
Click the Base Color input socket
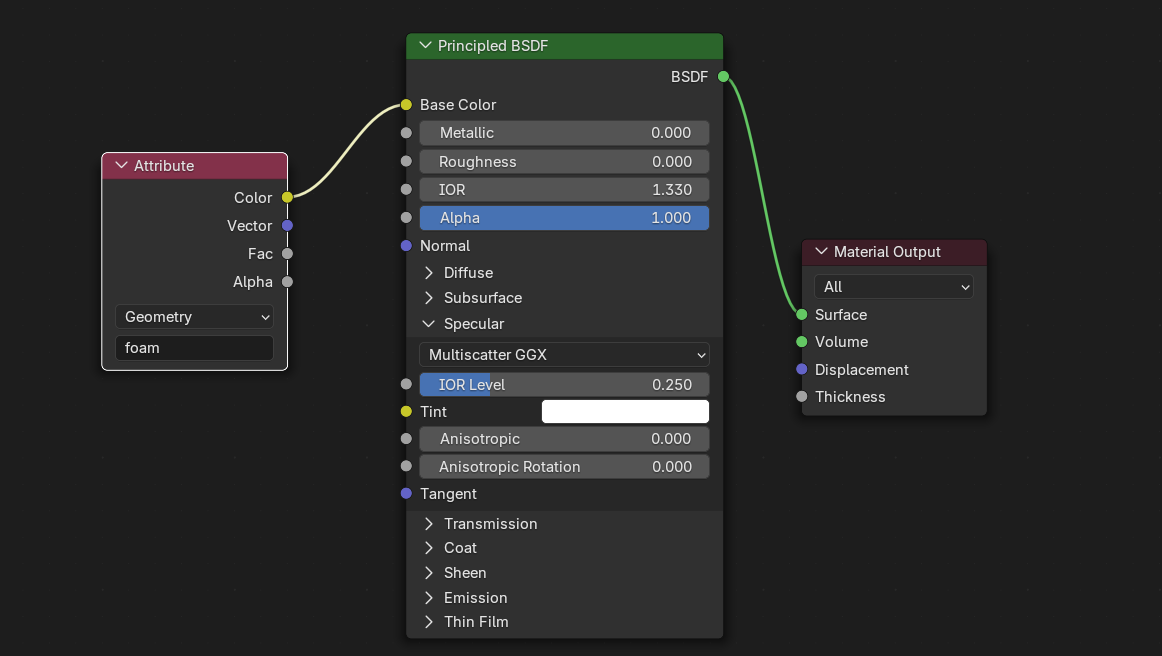[406, 105]
